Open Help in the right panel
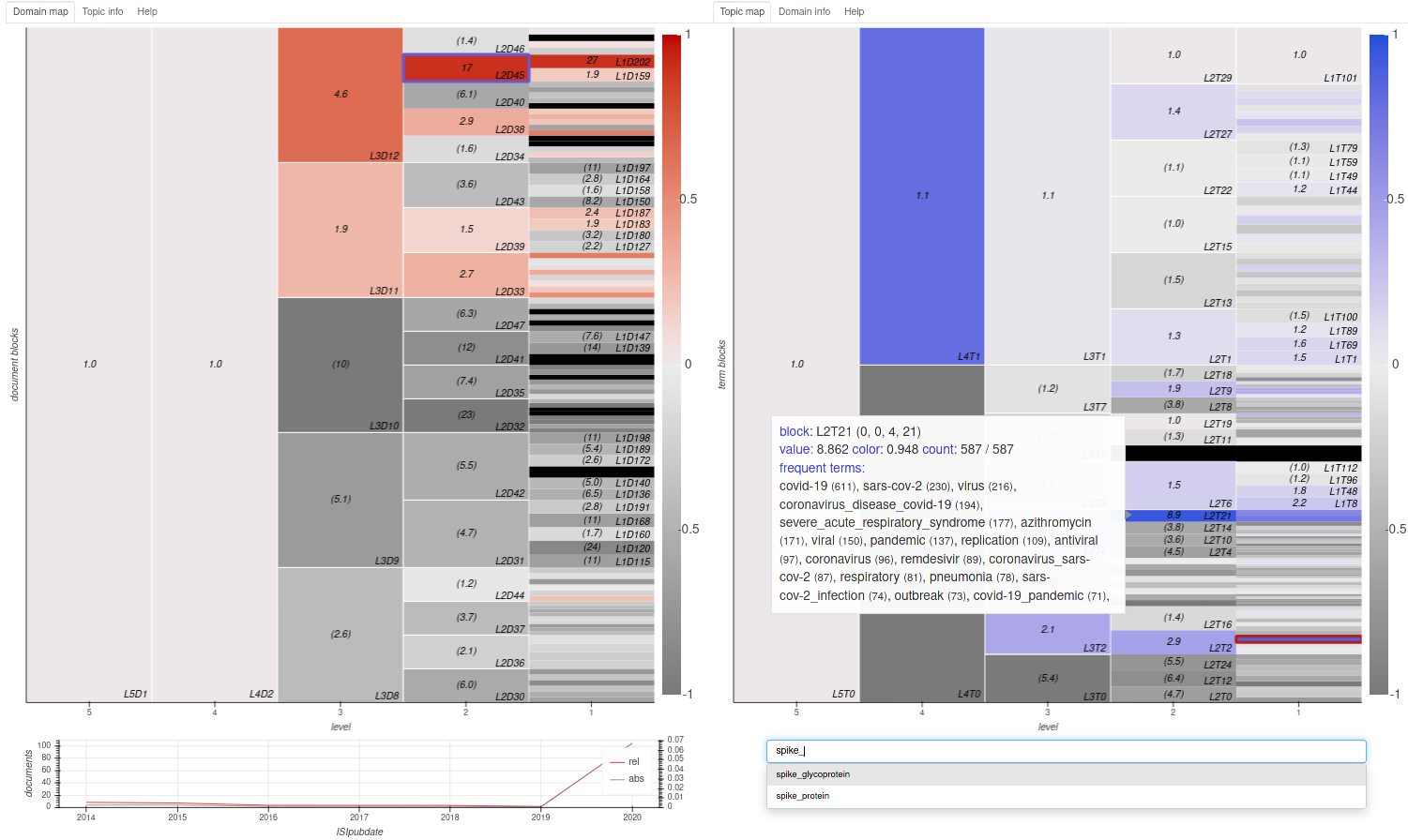This screenshot has width=1408, height=840. 854,11
